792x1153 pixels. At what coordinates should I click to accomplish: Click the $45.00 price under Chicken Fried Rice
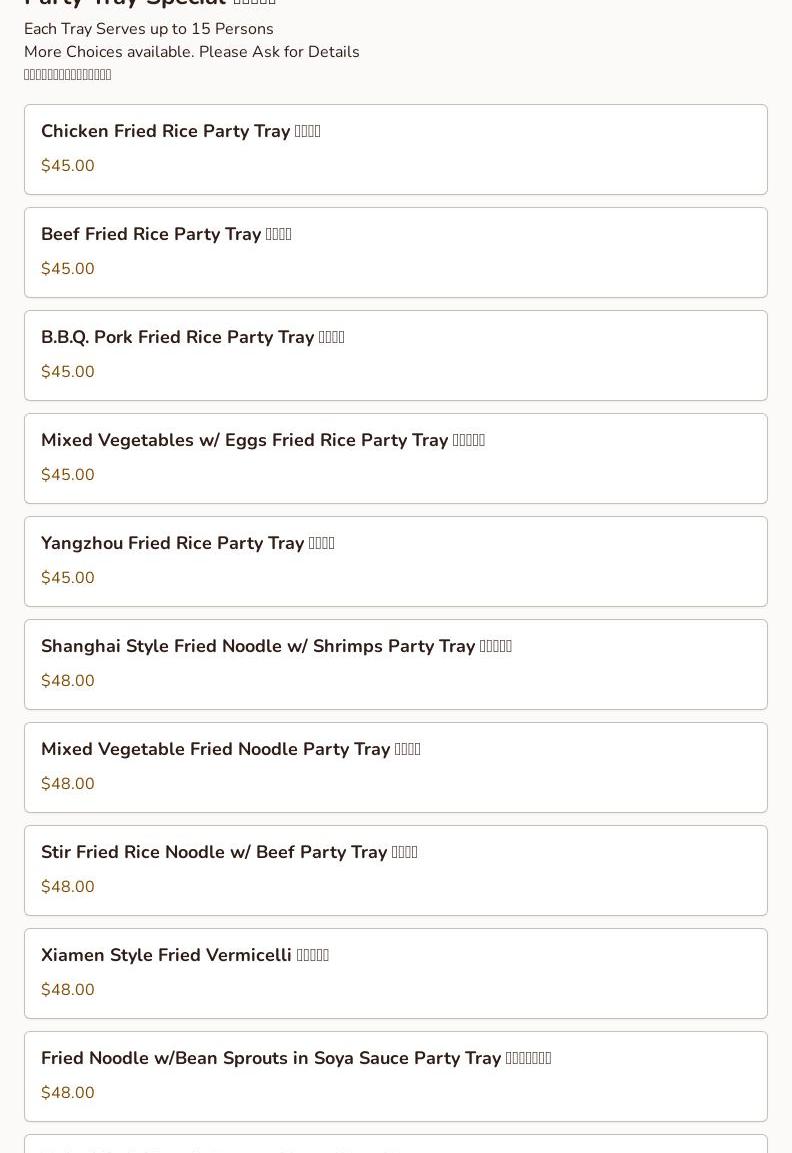(68, 166)
